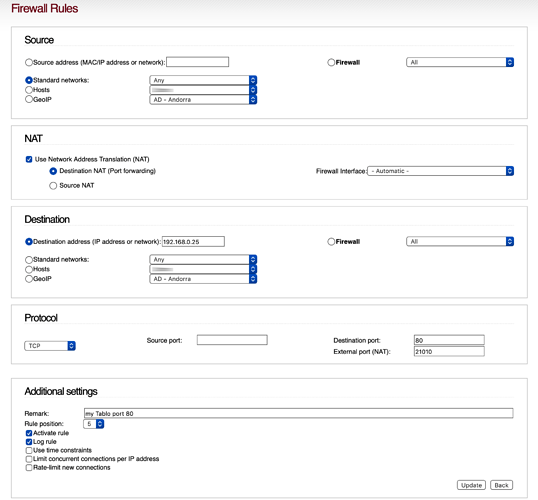Image resolution: width=538 pixels, height=500 pixels.
Task: Open the Rule position dropdown
Action: tap(93, 424)
